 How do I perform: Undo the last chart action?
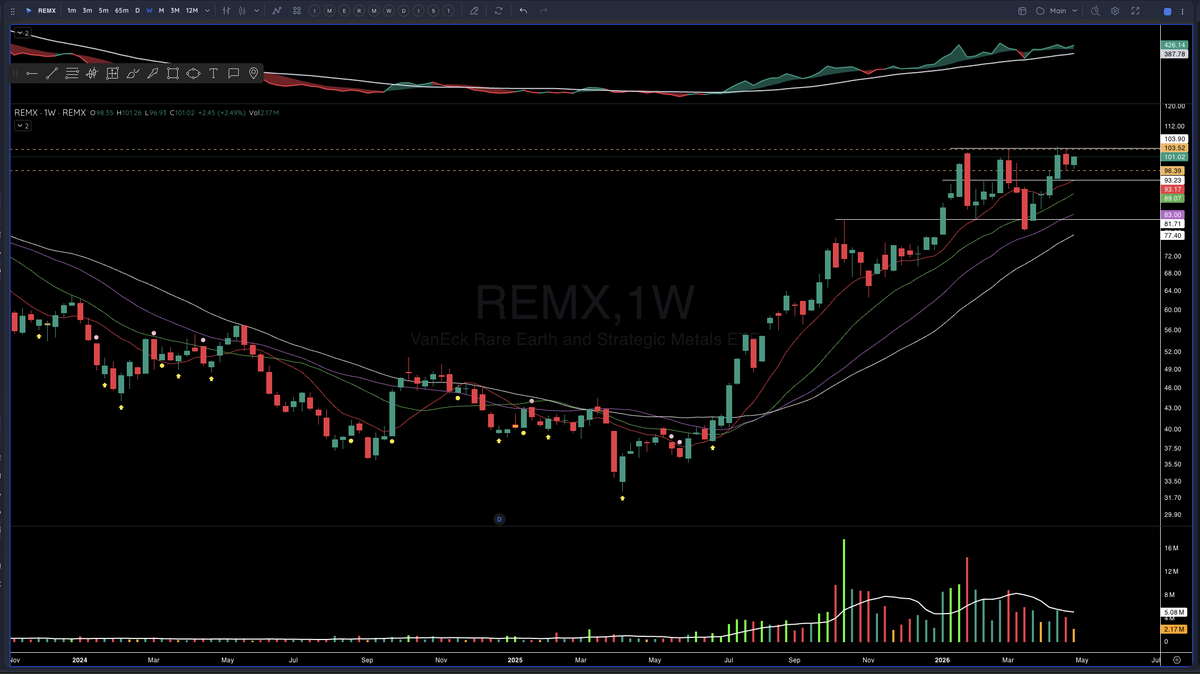(x=523, y=10)
